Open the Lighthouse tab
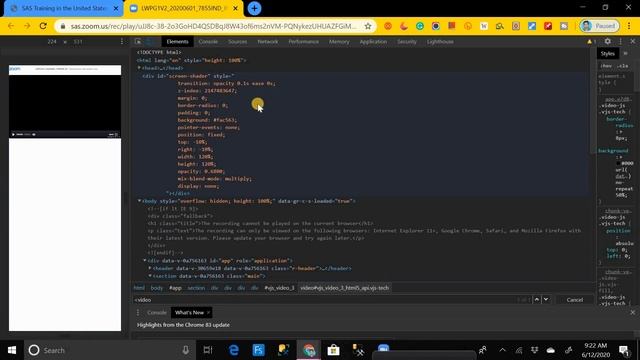This screenshot has width=640, height=360. click(440, 42)
